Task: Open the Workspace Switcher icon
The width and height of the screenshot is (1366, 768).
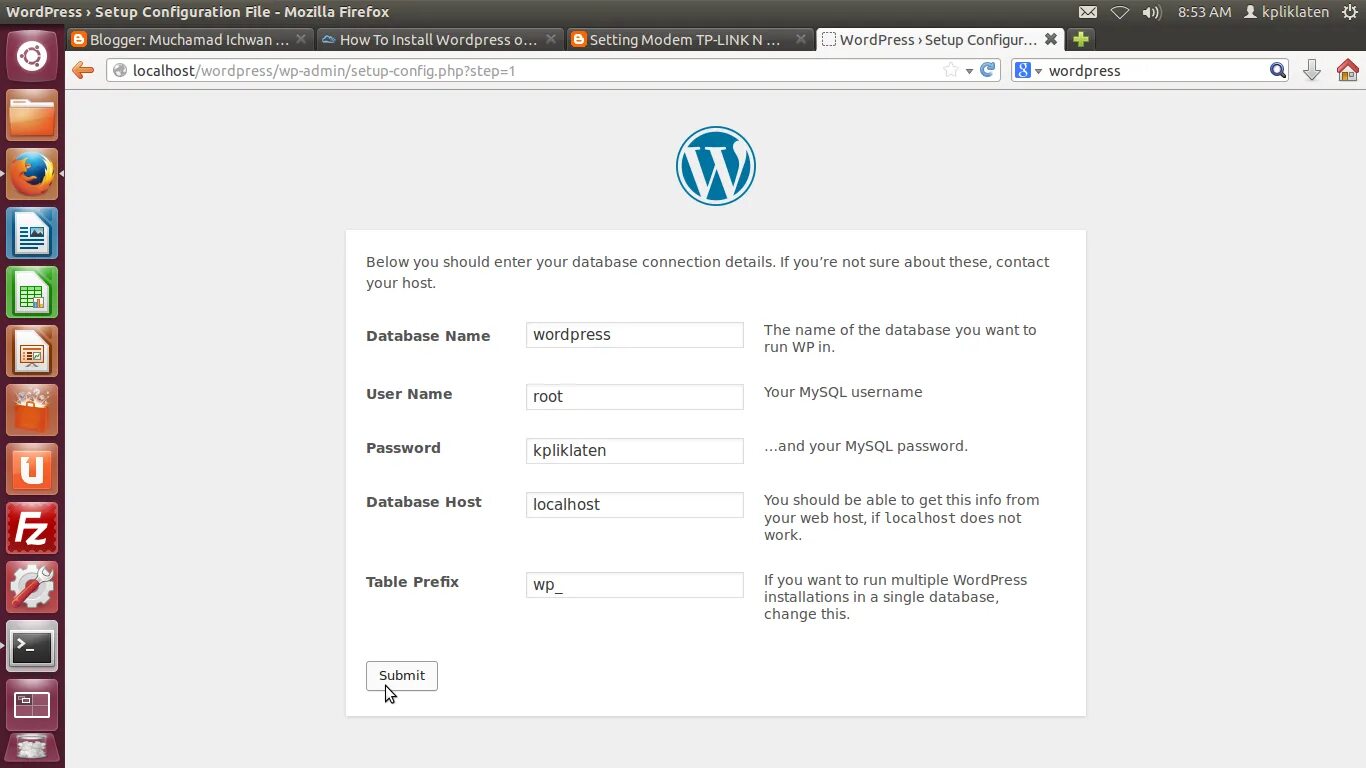Action: point(32,706)
